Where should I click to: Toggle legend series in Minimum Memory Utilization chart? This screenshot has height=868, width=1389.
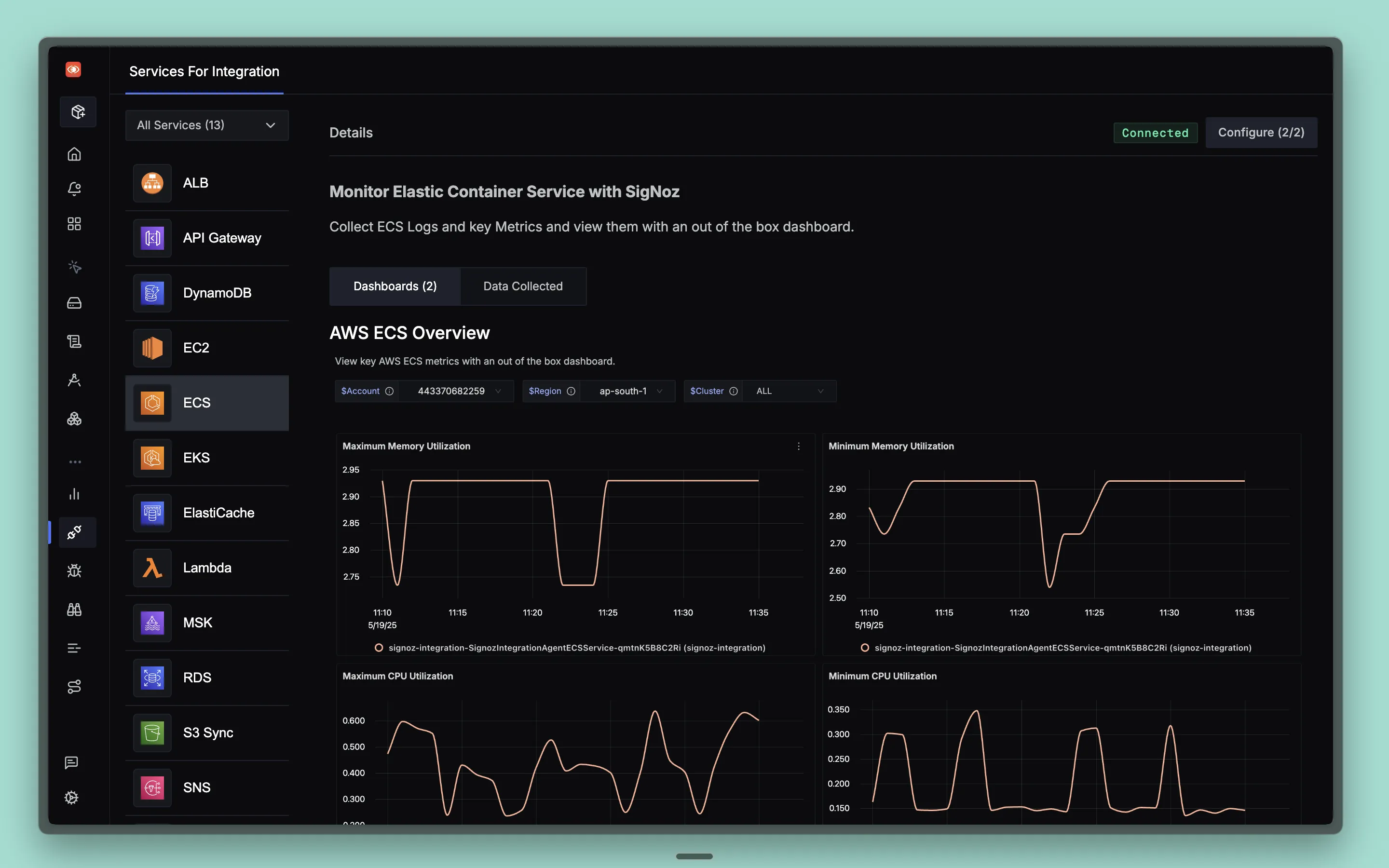[x=1057, y=648]
